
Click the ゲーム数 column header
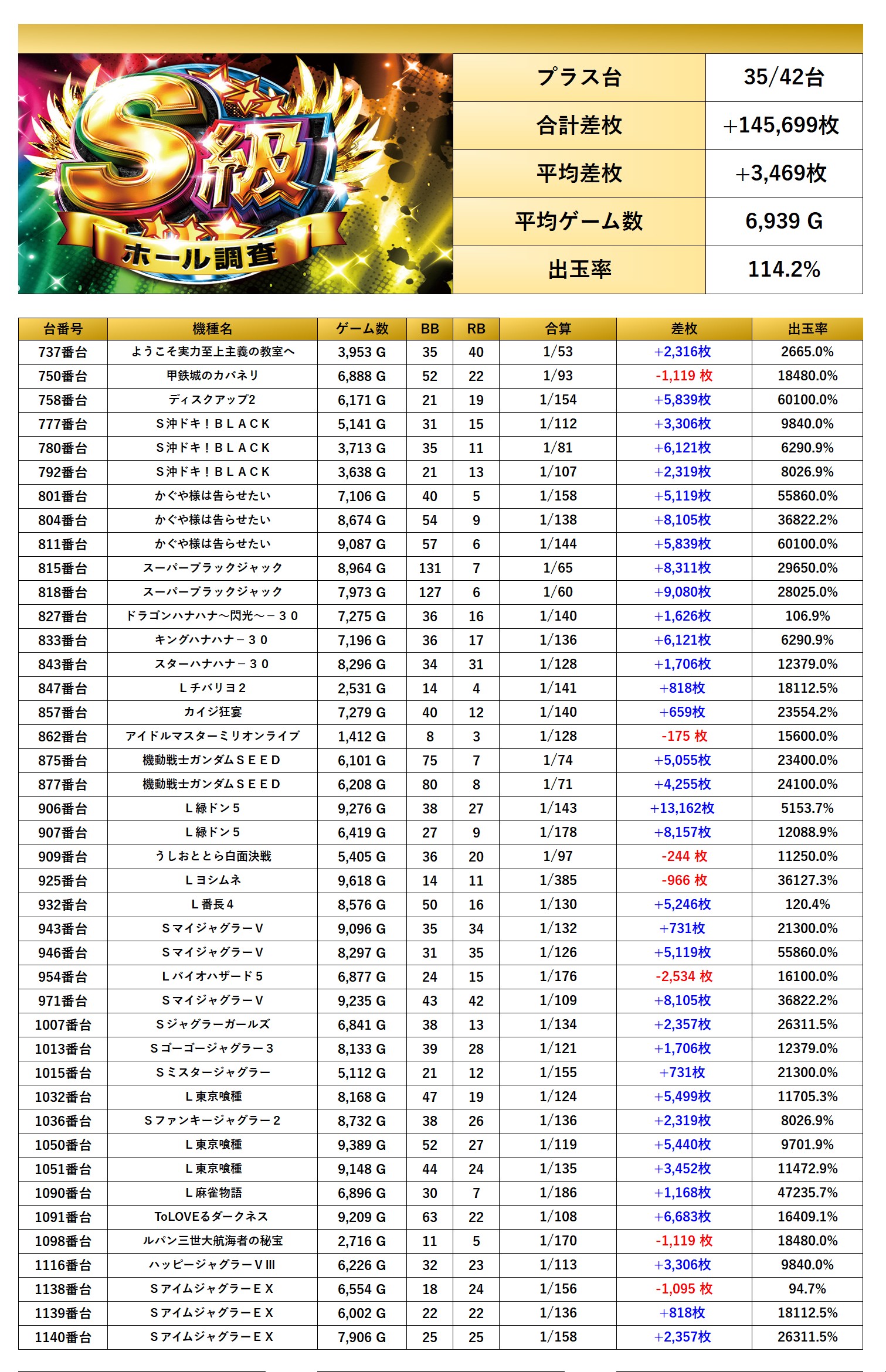click(x=362, y=329)
